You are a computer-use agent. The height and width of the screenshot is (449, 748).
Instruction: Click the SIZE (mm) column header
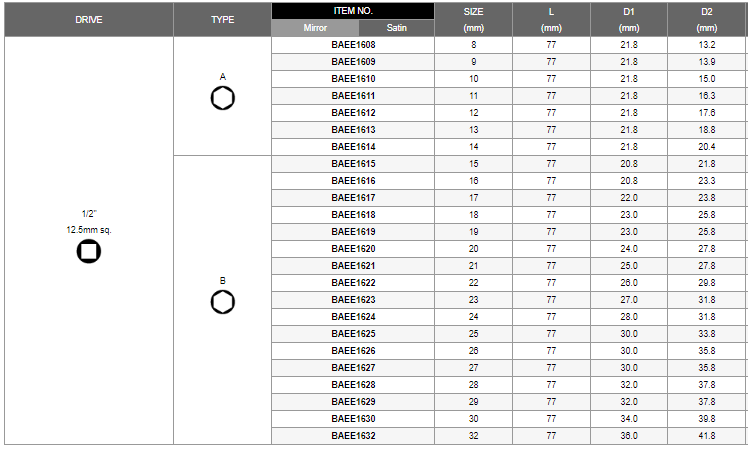tap(473, 20)
